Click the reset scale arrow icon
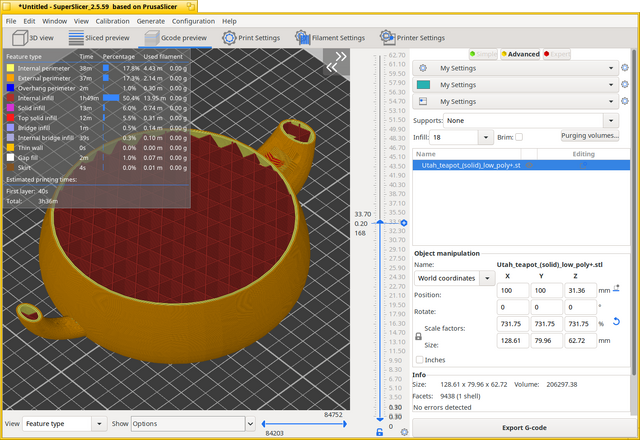Viewport: 640px width, 440px height. pos(616,322)
